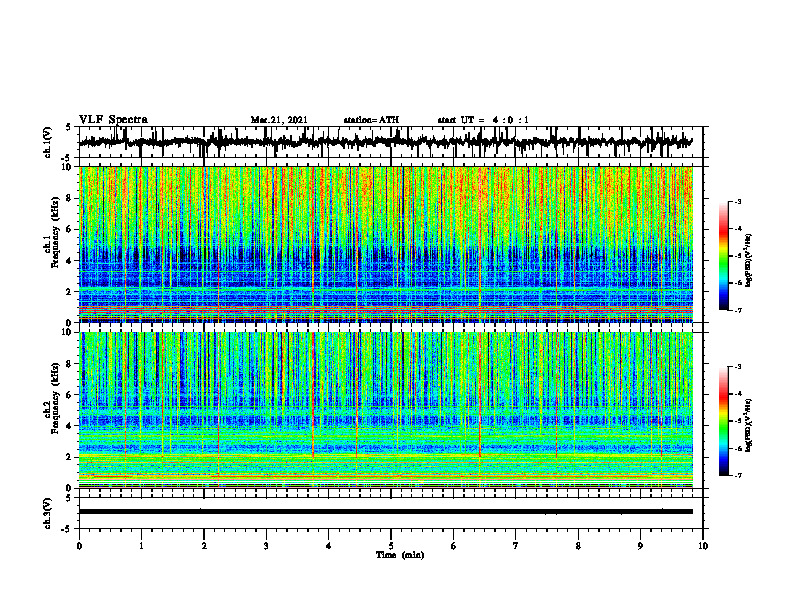Click the "0" tick on the time axis

(79, 546)
